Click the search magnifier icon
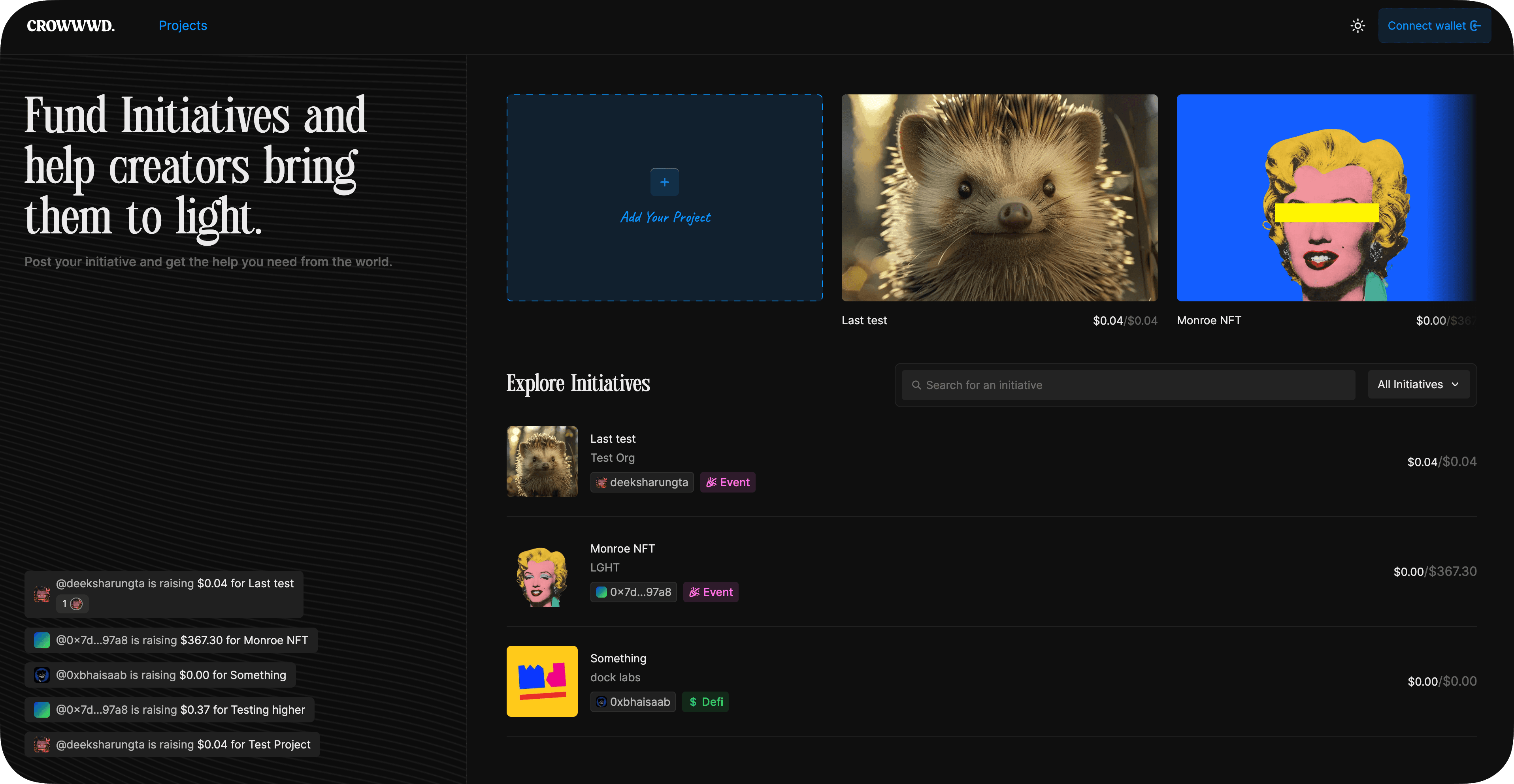1514x784 pixels. point(916,385)
